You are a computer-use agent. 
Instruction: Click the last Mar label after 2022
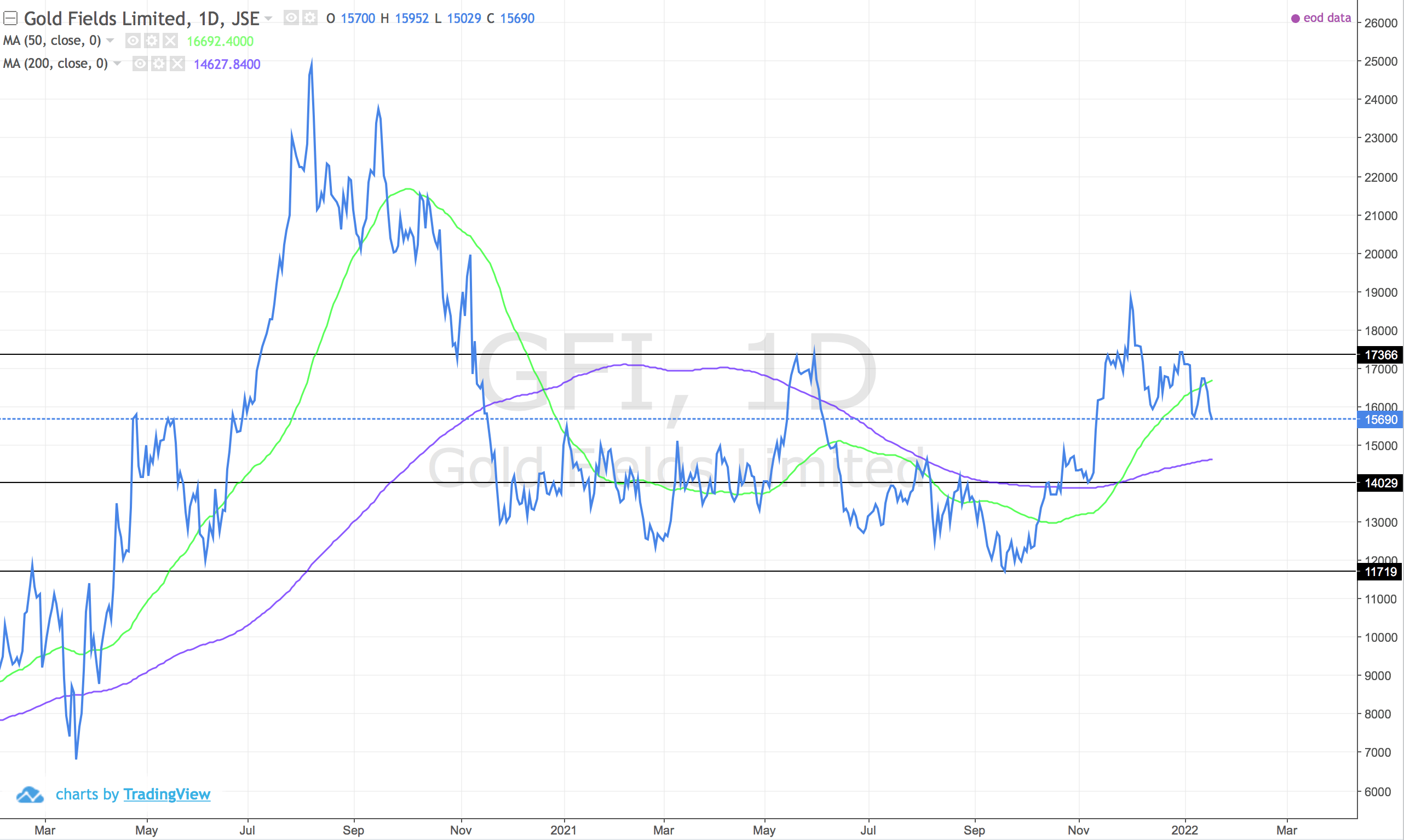pyautogui.click(x=1287, y=830)
